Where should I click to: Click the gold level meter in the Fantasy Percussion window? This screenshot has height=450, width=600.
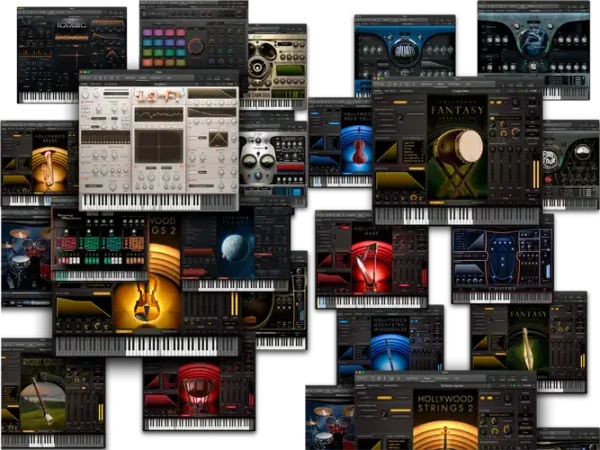click(x=536, y=174)
